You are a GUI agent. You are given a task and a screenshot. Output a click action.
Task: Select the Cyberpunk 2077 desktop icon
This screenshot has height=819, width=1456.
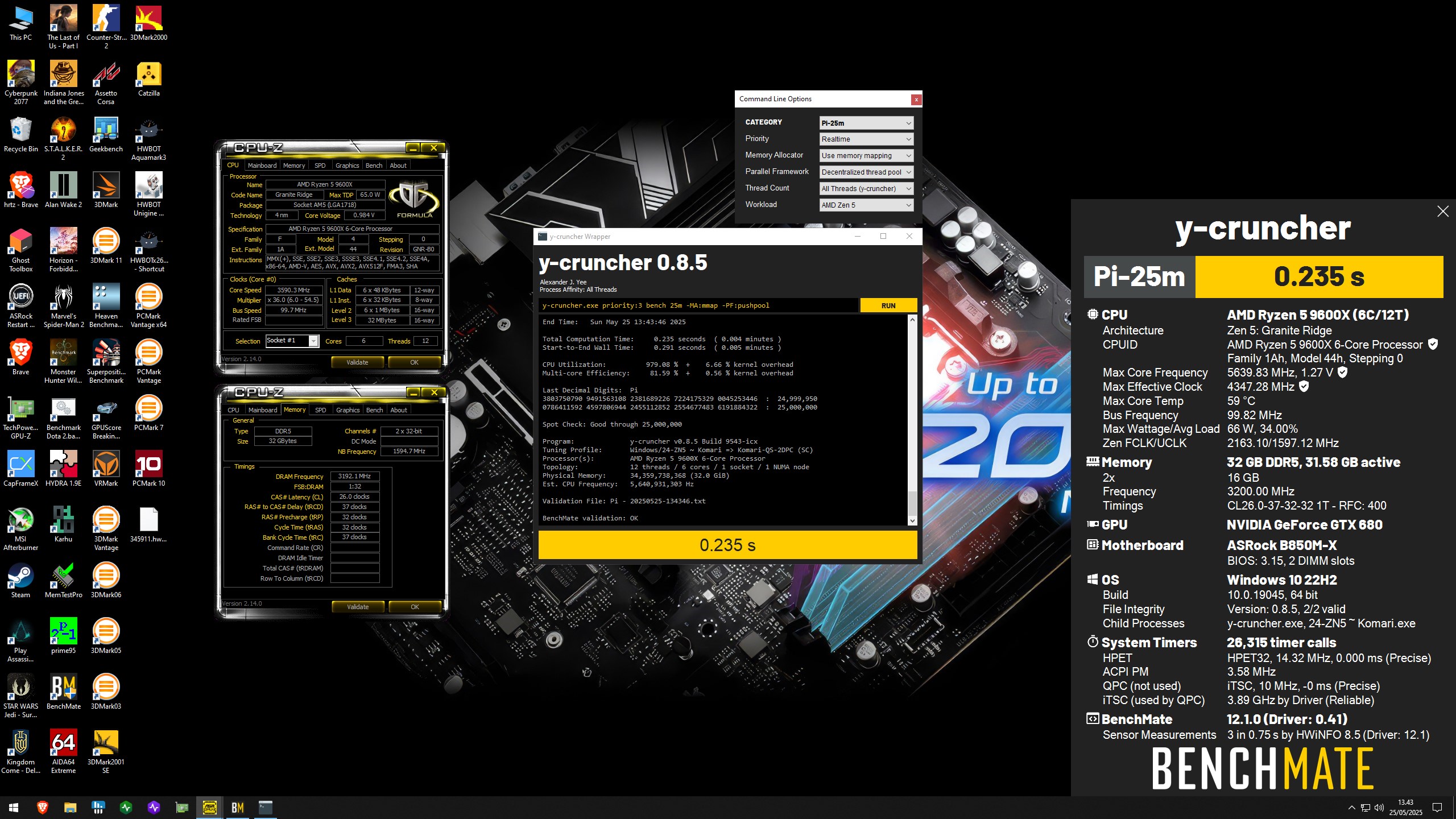click(x=21, y=84)
